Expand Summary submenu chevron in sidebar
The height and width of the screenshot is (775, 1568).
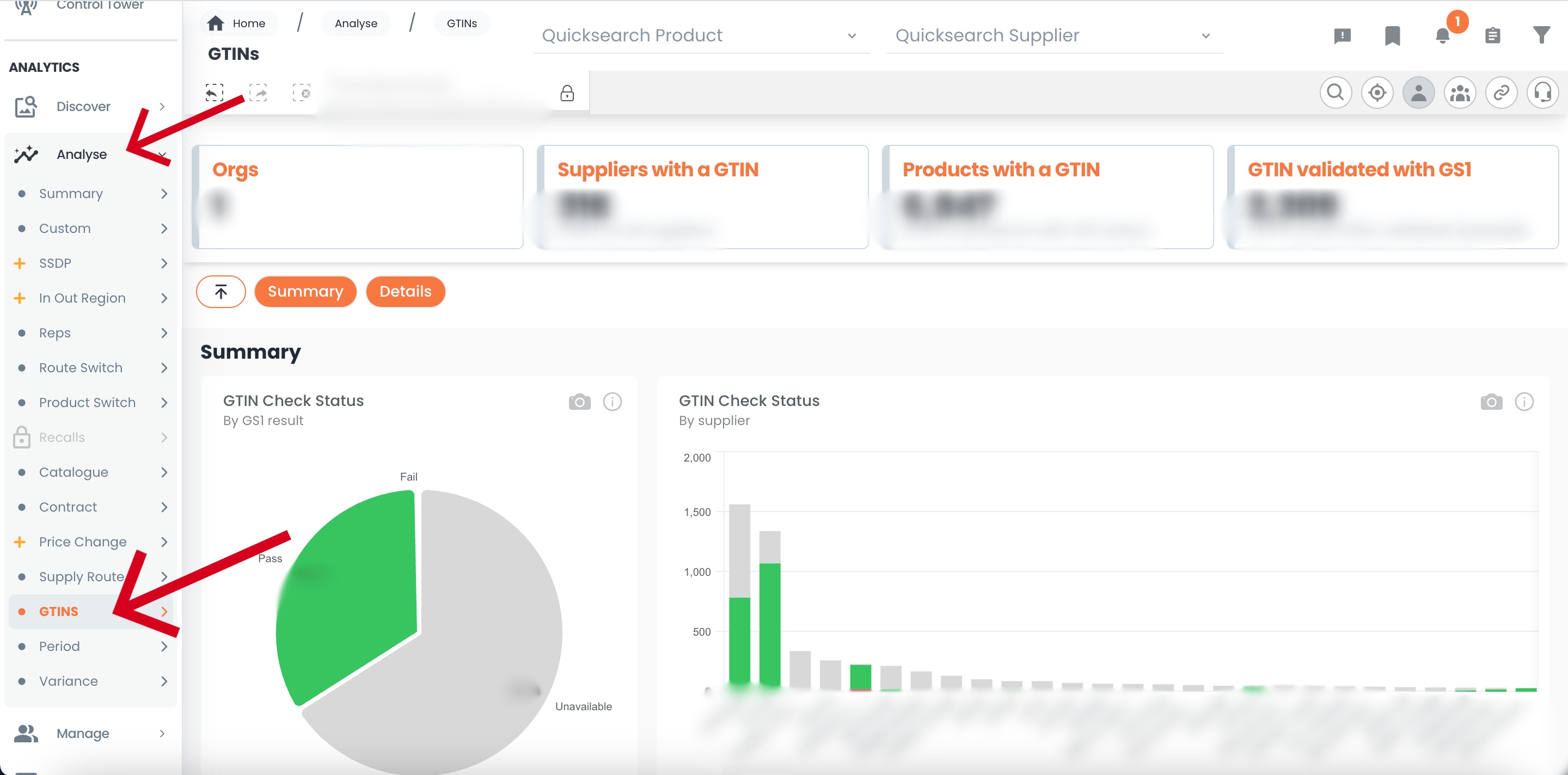(164, 193)
